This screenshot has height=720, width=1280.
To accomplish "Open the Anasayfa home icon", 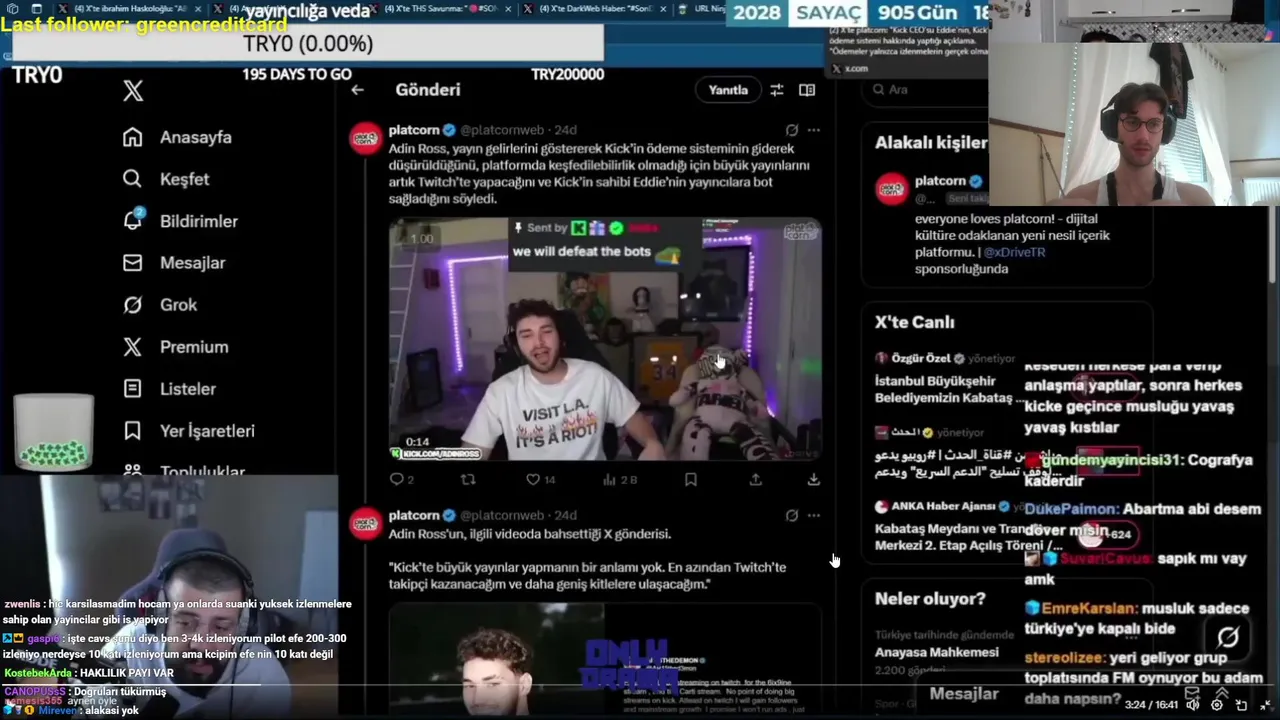I will (x=132, y=137).
